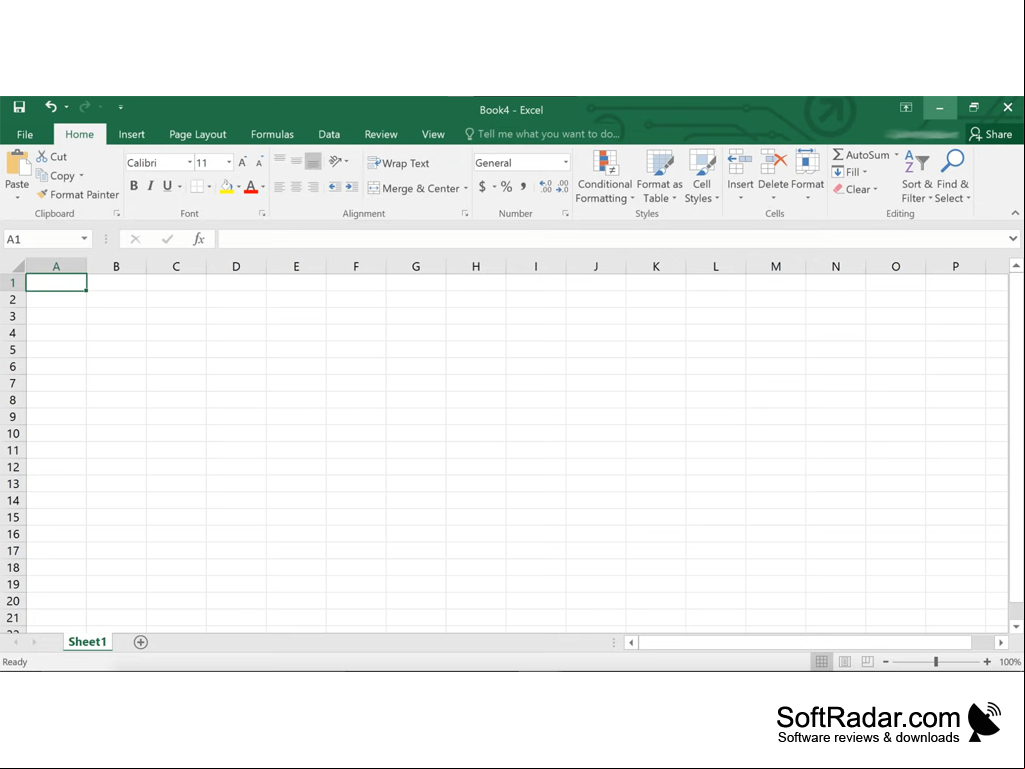Apply Percent Style formatting
The image size is (1025, 769).
507,187
